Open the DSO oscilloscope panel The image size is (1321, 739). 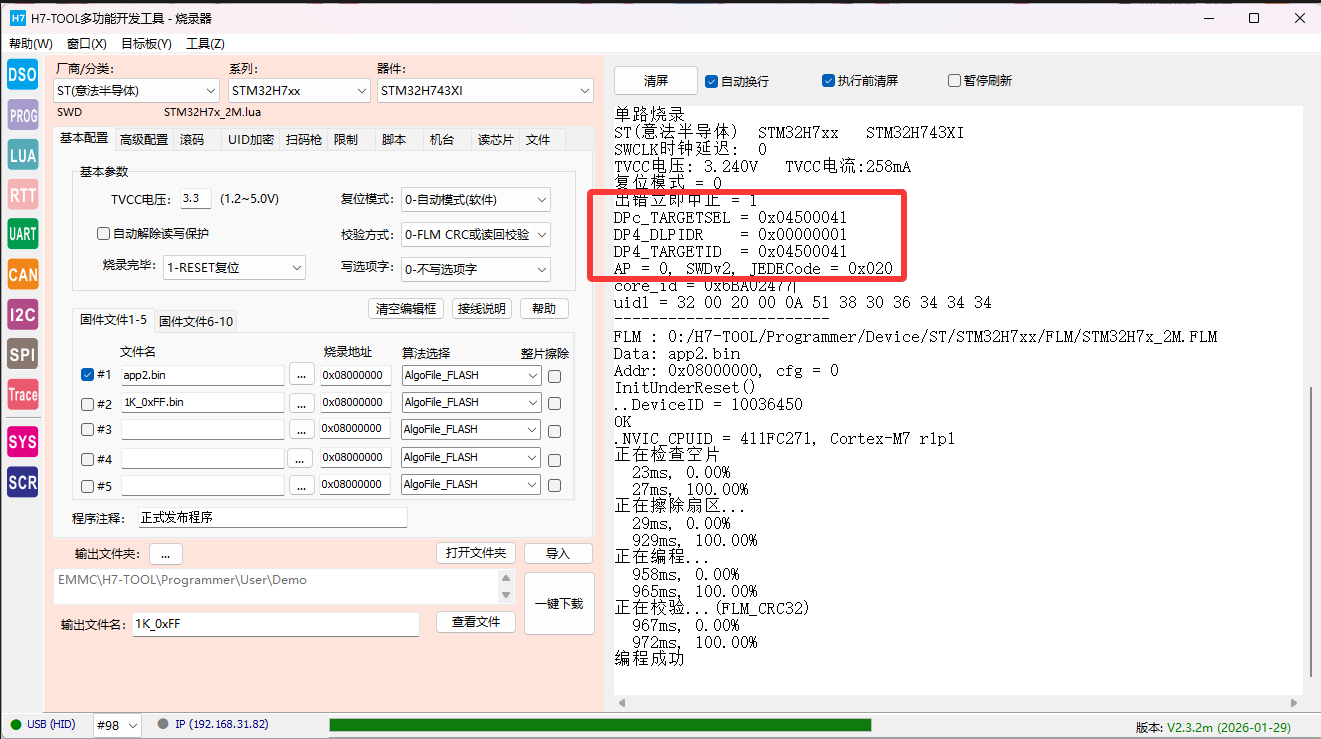point(22,75)
